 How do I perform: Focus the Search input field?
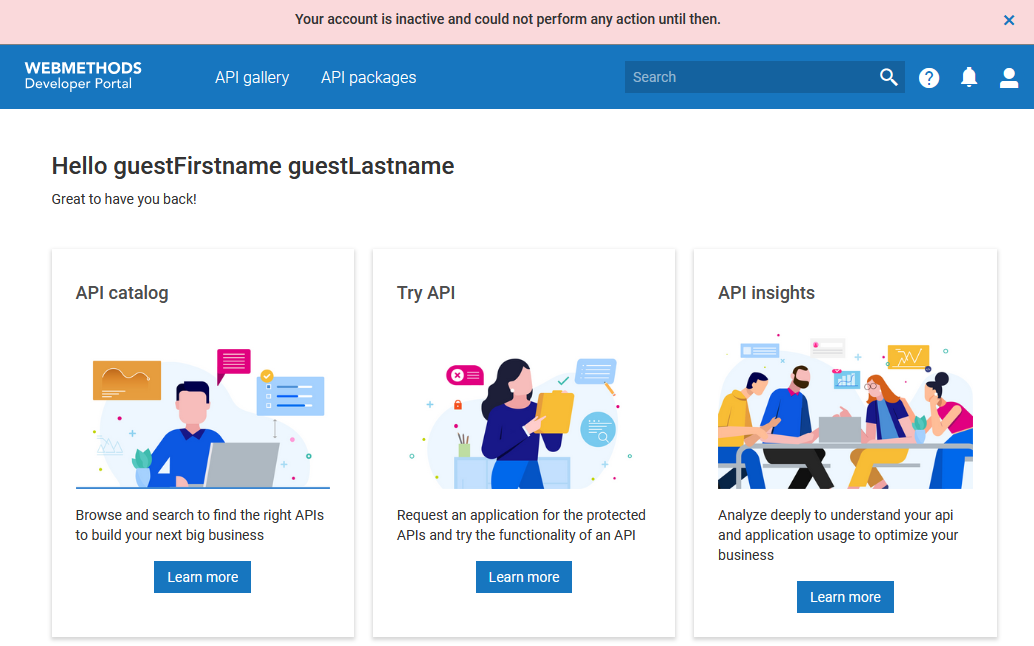[x=750, y=77]
